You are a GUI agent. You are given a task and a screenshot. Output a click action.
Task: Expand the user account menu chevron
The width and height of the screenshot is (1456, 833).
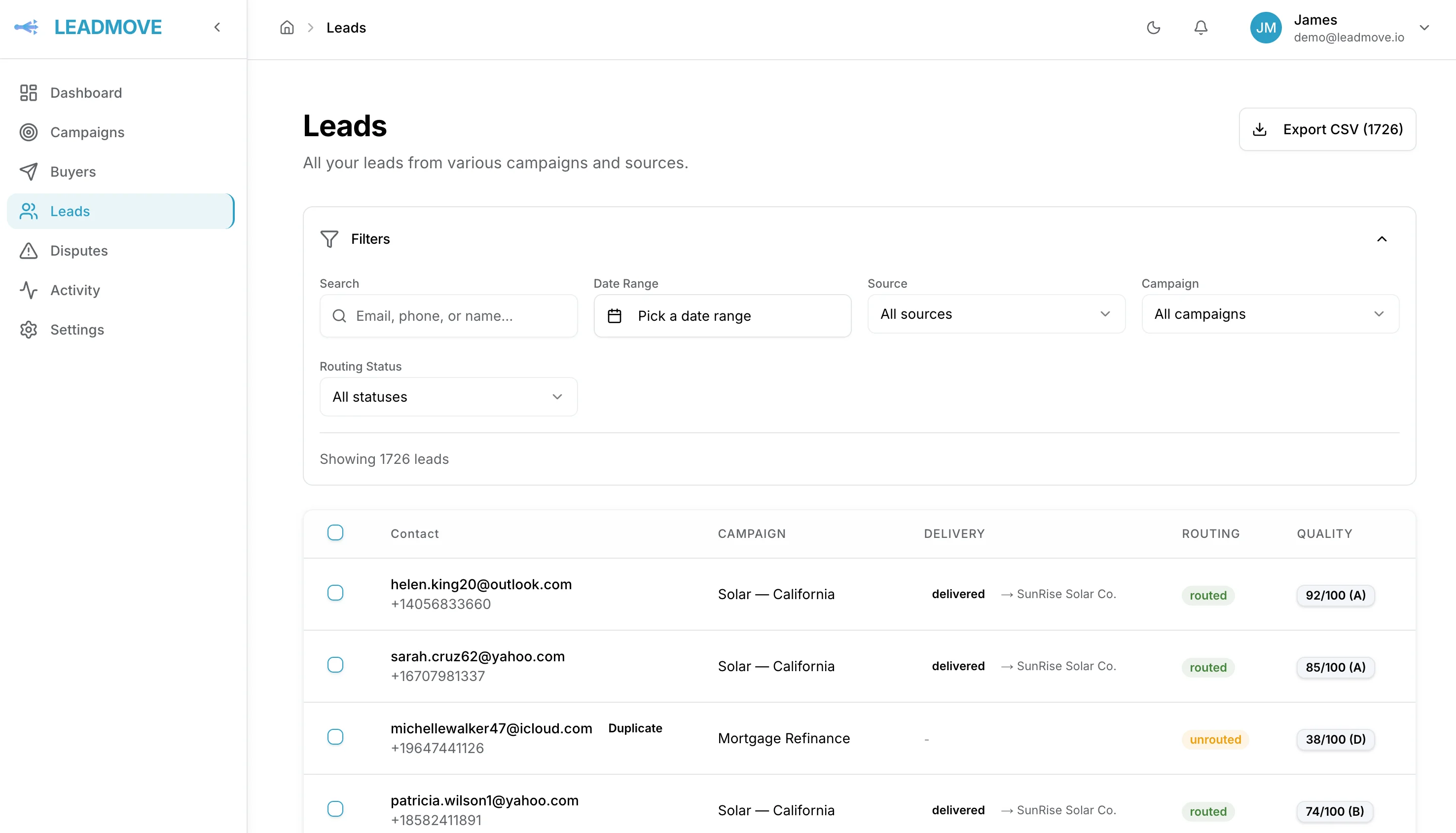tap(1424, 28)
